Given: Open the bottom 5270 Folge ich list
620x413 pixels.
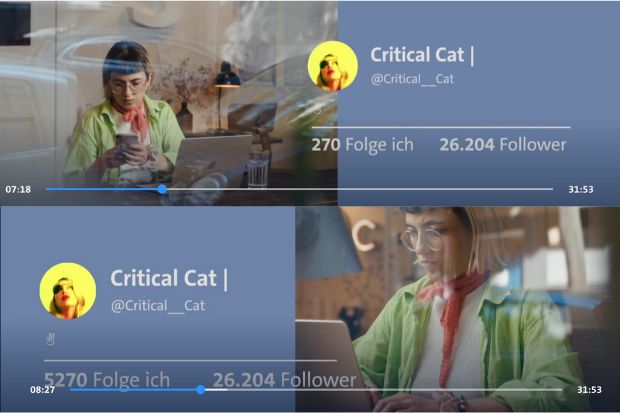Looking at the screenshot, I should pyautogui.click(x=107, y=380).
